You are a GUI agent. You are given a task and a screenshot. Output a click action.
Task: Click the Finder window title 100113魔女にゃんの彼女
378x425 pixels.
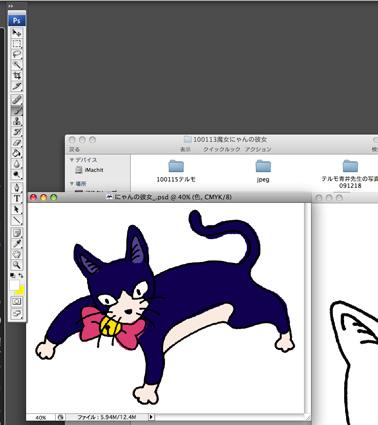[230, 140]
